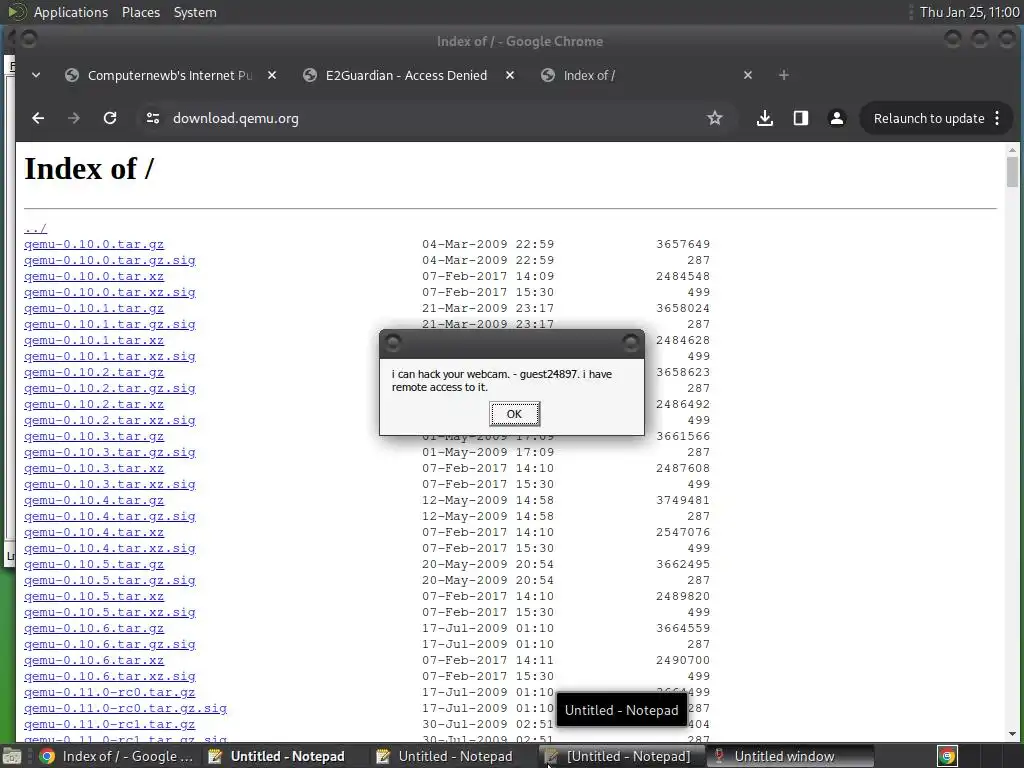
Task: Open qemu-0.11.0-rc0.tar.gz.sig link
Action: 125,708
